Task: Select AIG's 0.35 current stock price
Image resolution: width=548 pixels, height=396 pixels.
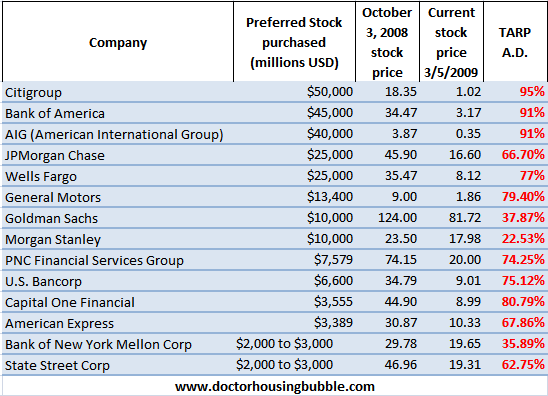Action: (x=468, y=134)
